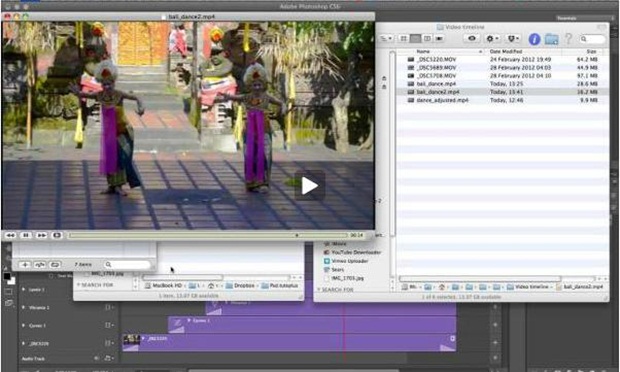Viewport: 620px width, 372px height.
Task: Open the filmstrip menu for Curves 1 track
Action: (109, 325)
